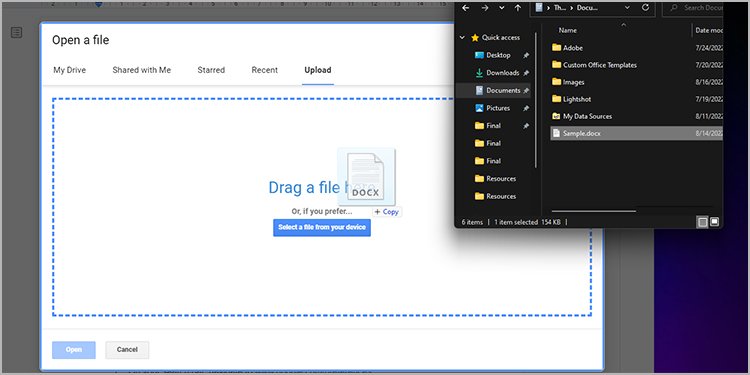The height and width of the screenshot is (375, 750).
Task: Click Explorer's horizontal scrollbar
Action: pos(594,210)
